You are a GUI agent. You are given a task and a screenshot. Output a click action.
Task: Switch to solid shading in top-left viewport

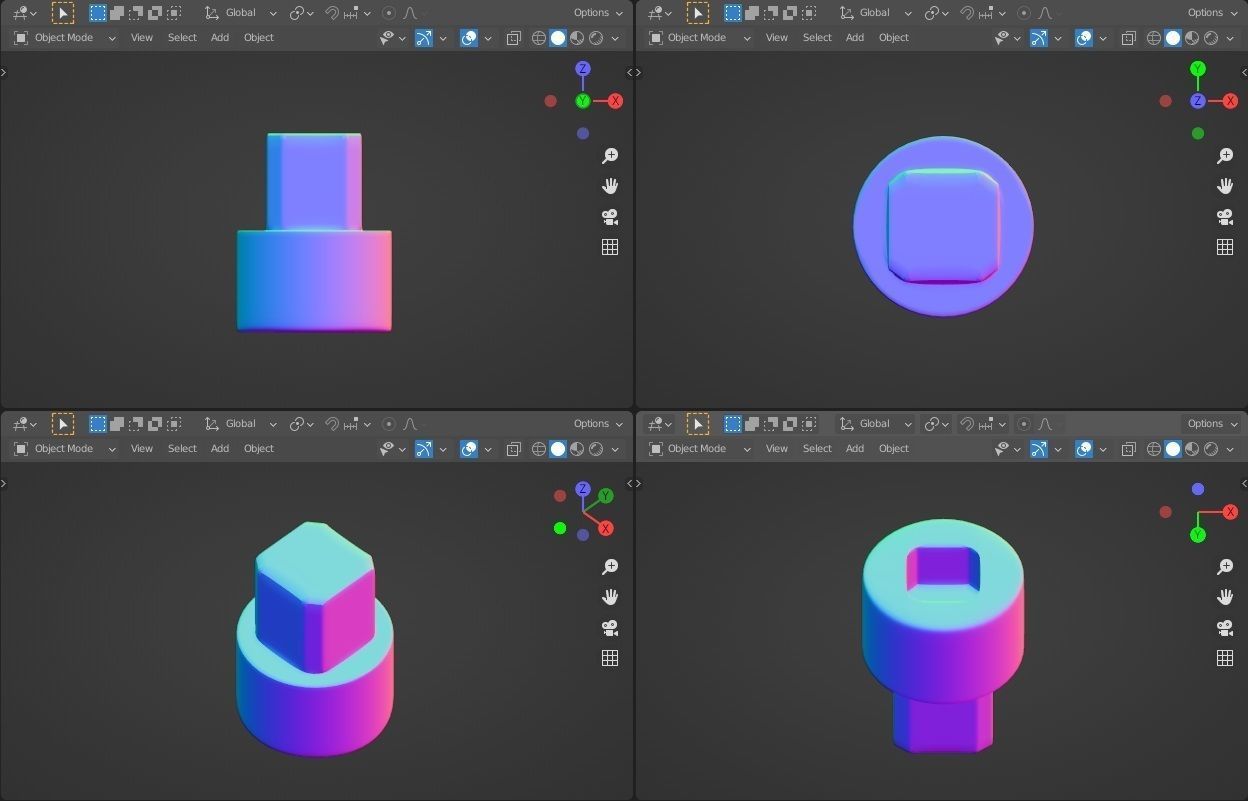(x=558, y=38)
